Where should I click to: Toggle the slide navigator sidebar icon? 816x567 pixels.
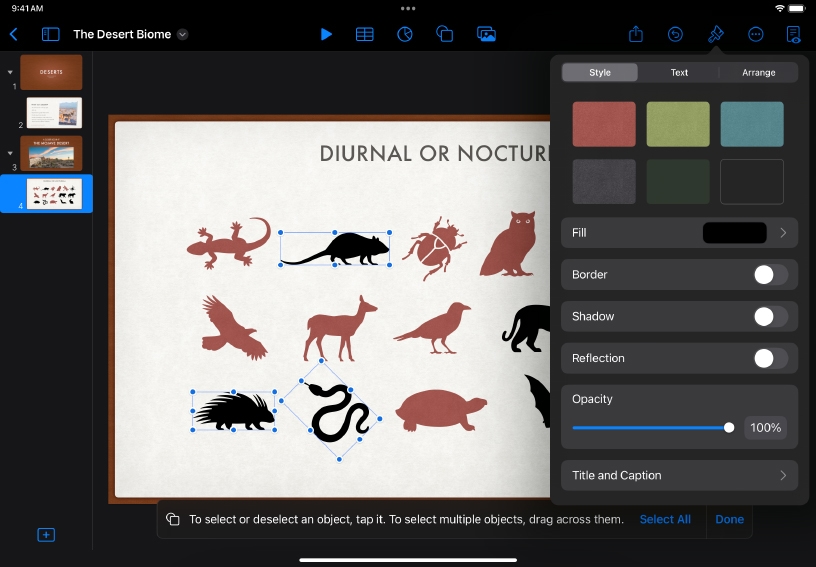tap(50, 34)
